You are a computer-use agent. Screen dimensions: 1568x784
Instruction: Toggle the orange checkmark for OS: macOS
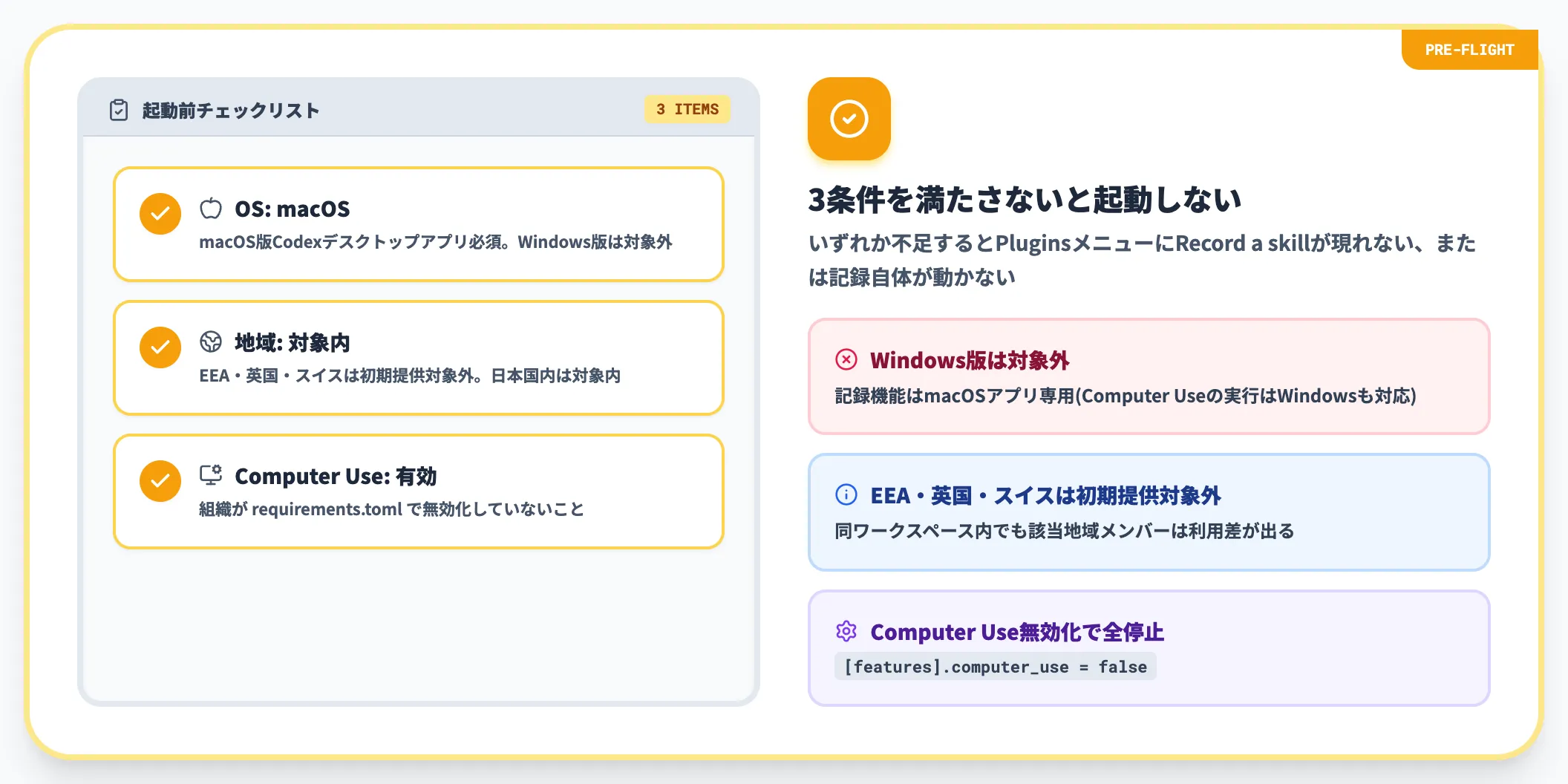click(x=160, y=214)
